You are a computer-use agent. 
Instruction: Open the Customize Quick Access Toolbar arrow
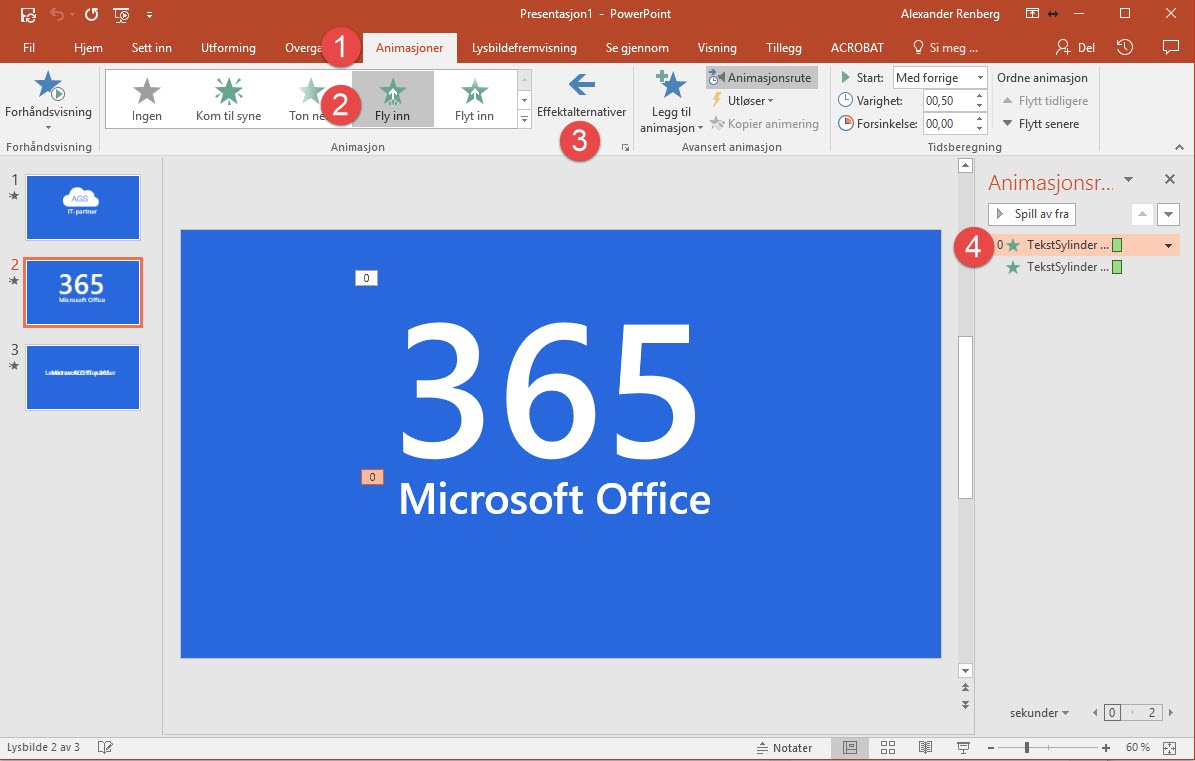(x=149, y=14)
